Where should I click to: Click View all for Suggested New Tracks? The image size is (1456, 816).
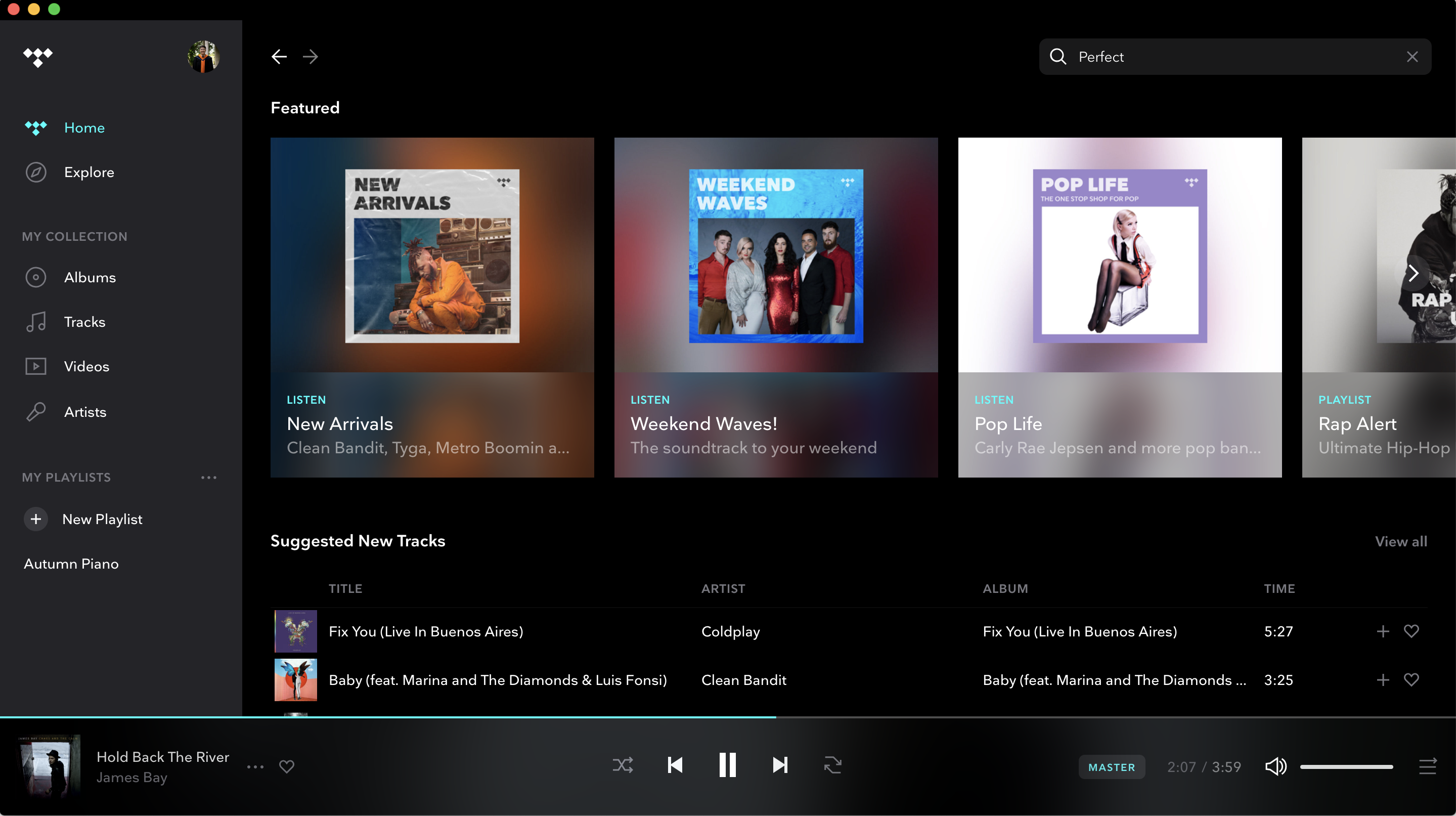tap(1400, 542)
